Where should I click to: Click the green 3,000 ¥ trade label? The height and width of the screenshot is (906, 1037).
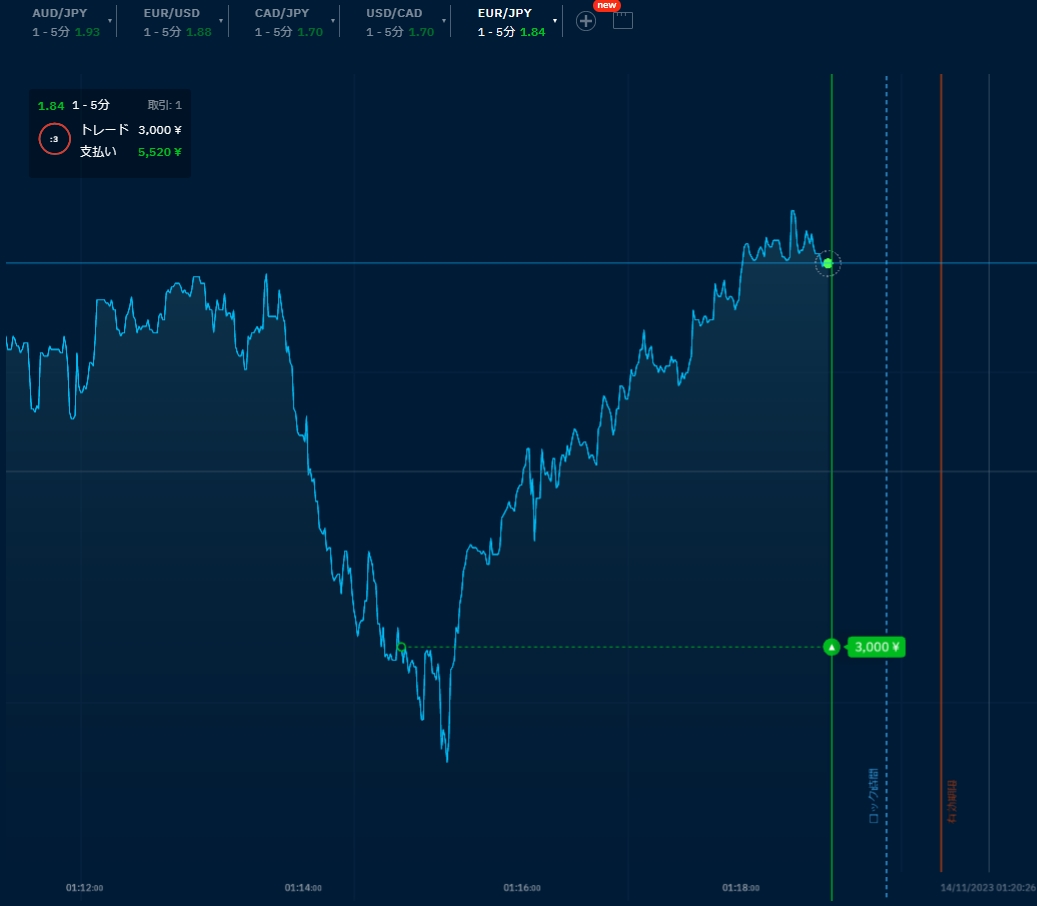point(876,647)
